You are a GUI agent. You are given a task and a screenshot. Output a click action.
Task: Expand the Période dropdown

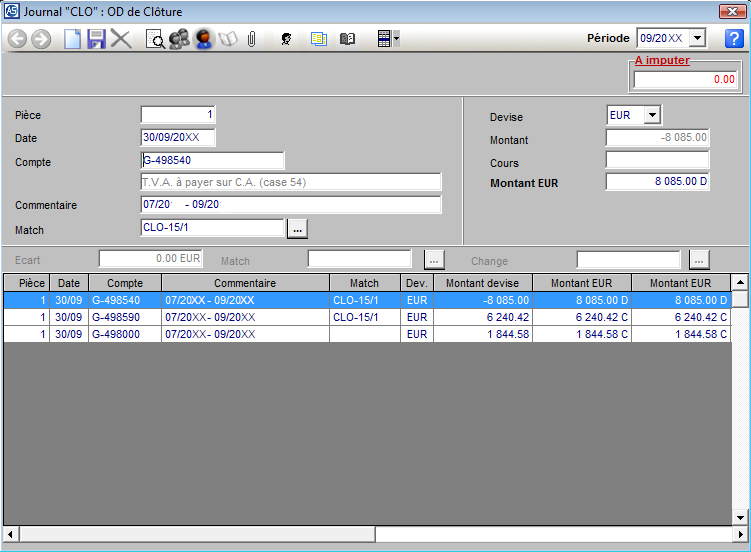pyautogui.click(x=697, y=38)
